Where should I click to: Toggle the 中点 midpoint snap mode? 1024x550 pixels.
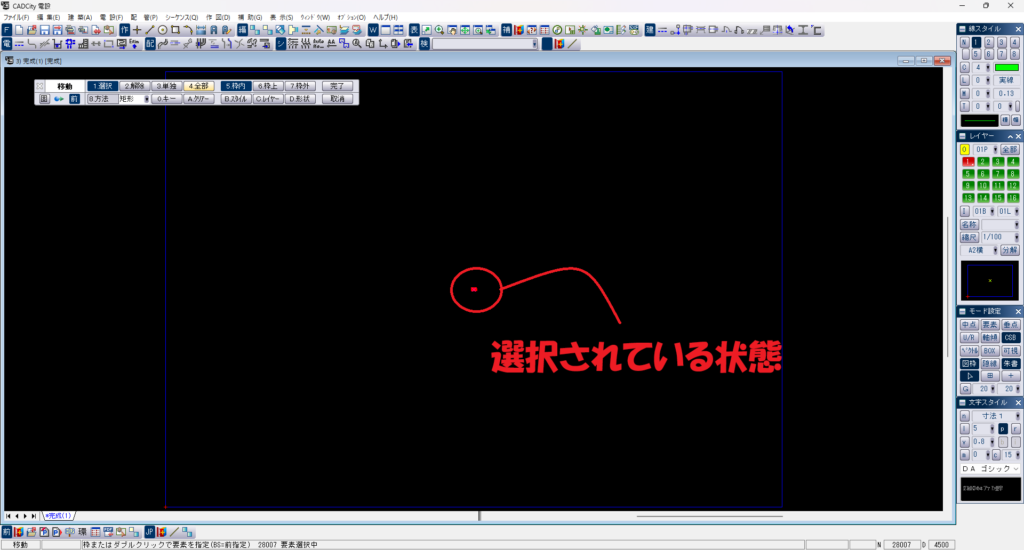click(968, 325)
